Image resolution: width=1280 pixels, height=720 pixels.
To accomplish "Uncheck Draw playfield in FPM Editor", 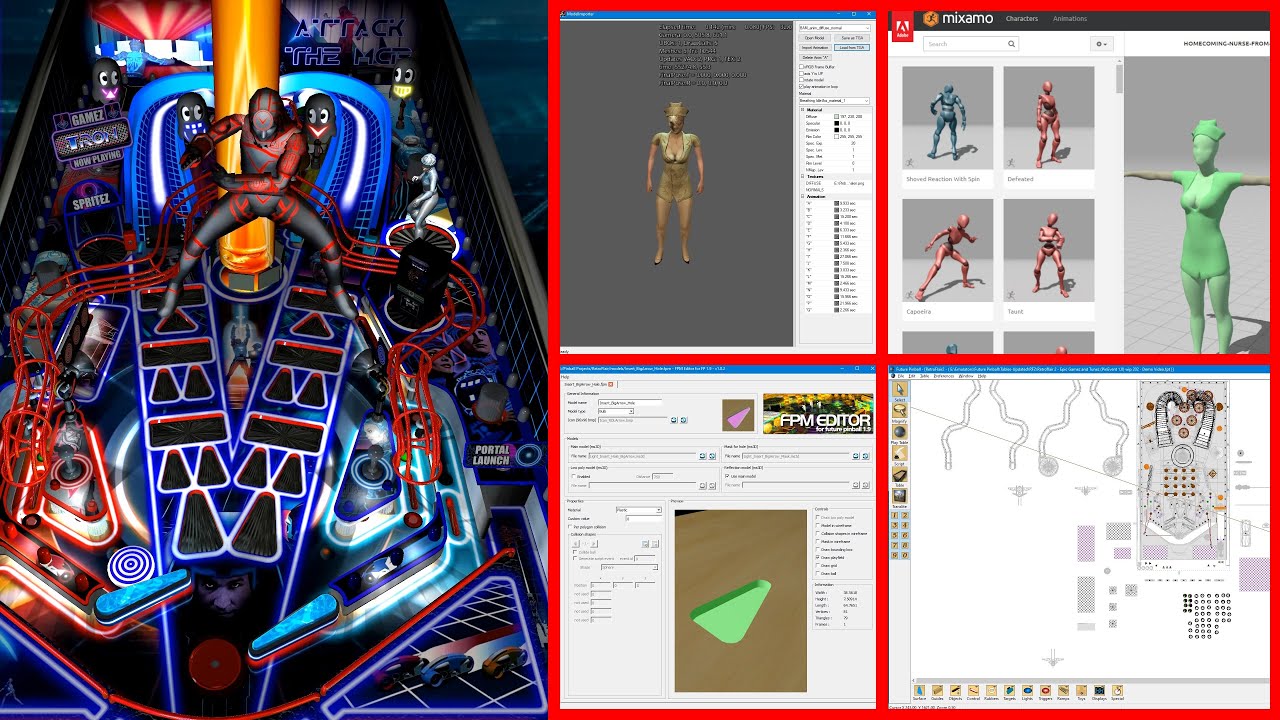I will 818,557.
